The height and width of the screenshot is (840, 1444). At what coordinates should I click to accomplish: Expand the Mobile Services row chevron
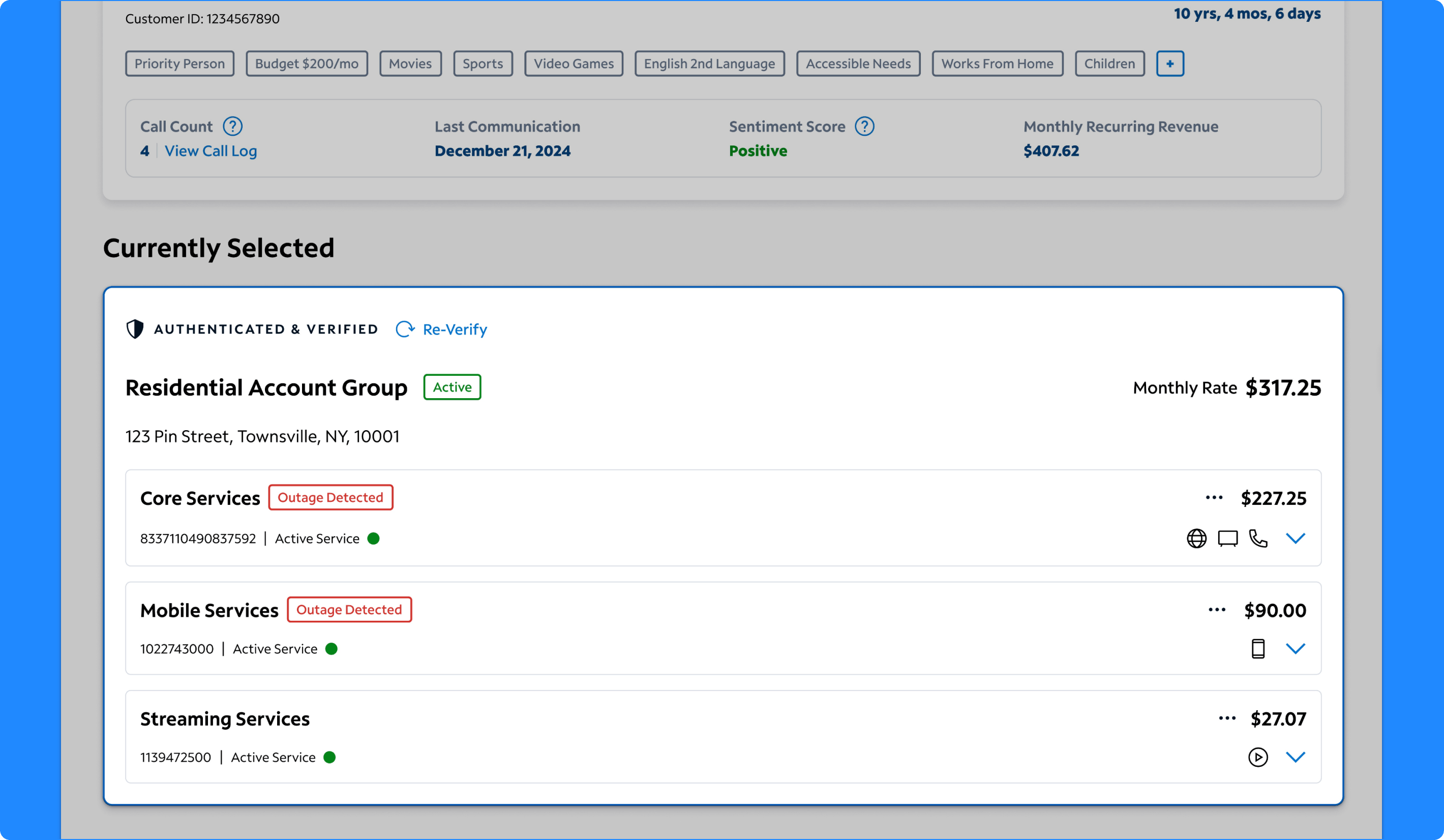[1295, 649]
